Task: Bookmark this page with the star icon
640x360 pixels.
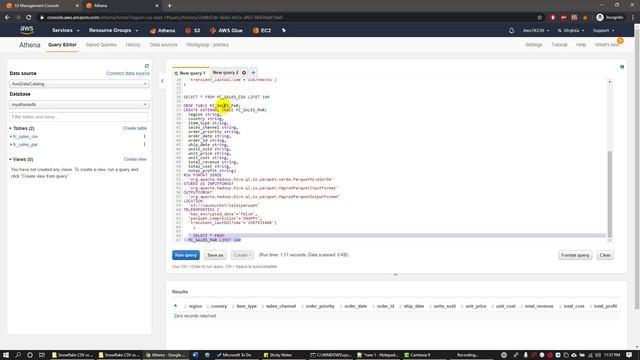Action: (x=540, y=18)
